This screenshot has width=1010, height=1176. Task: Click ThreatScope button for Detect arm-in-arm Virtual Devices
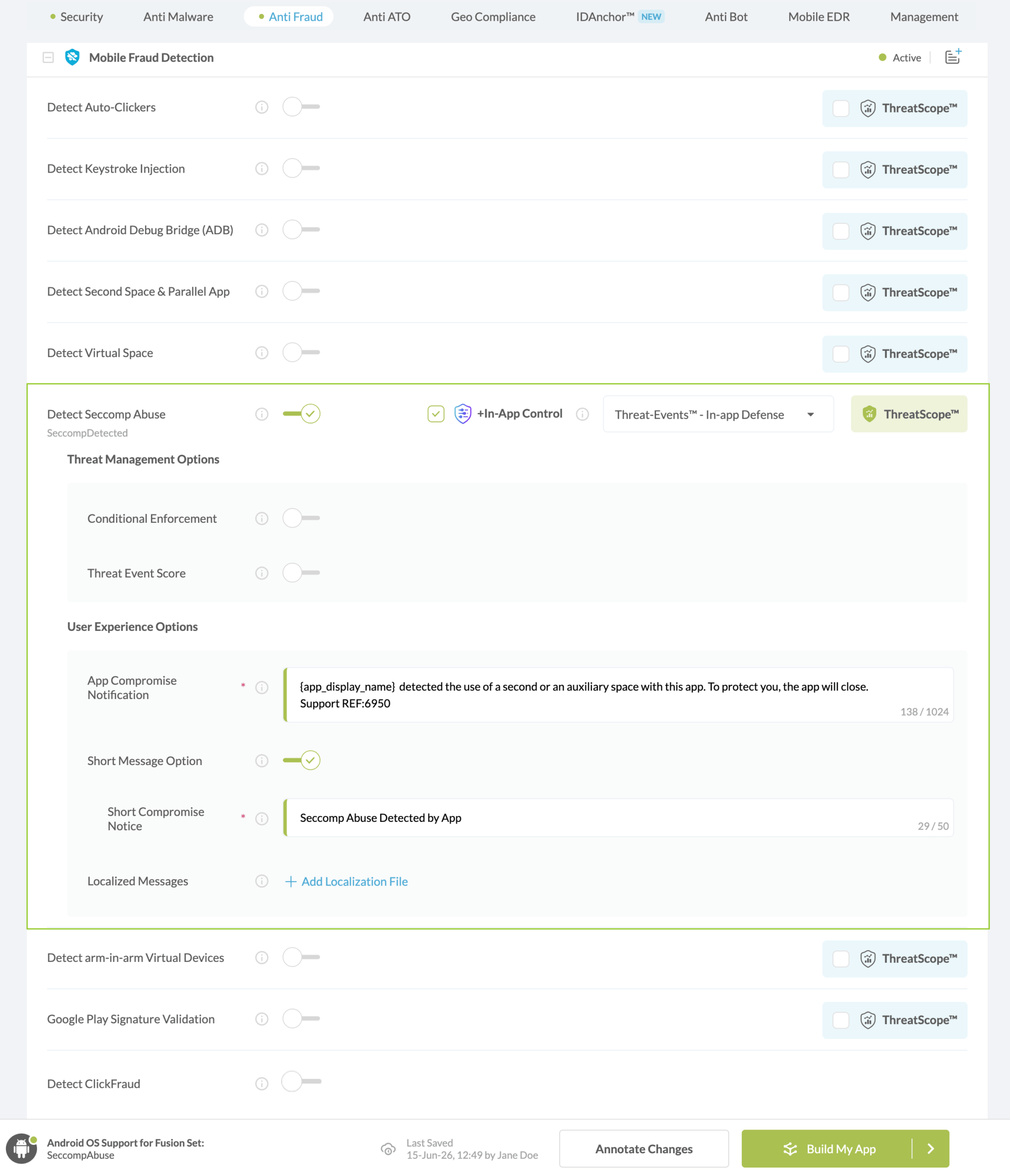pyautogui.click(x=894, y=958)
